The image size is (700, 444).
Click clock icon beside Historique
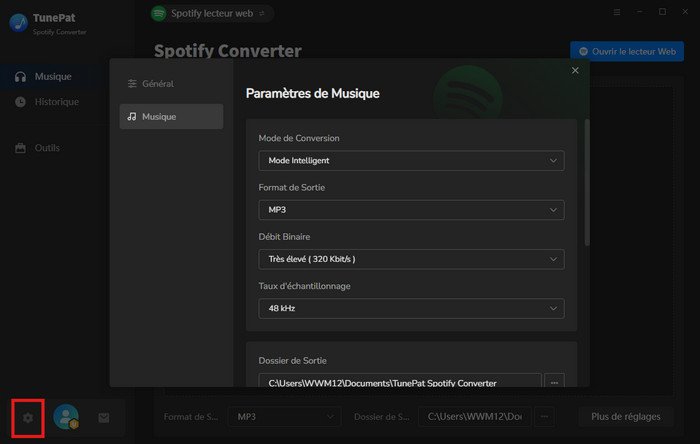pyautogui.click(x=20, y=102)
